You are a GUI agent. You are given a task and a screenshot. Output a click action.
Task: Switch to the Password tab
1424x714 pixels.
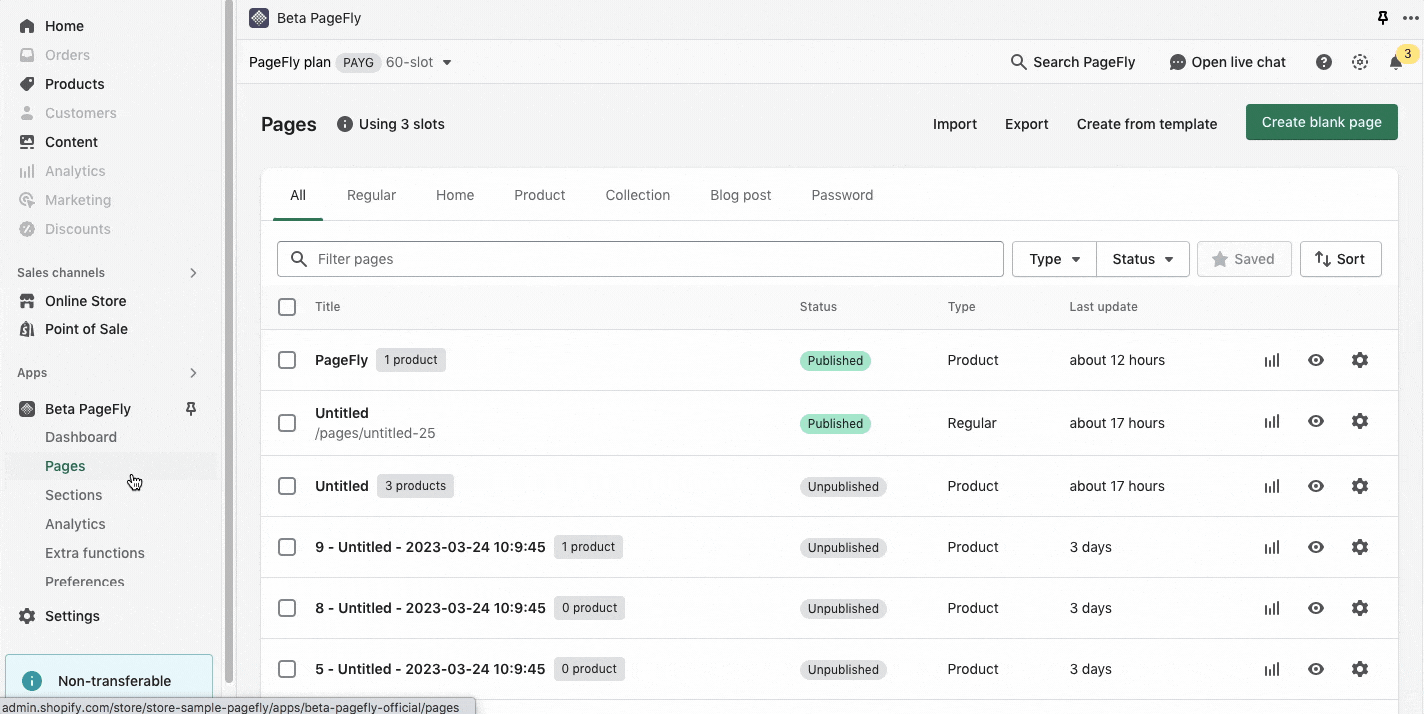click(x=842, y=195)
